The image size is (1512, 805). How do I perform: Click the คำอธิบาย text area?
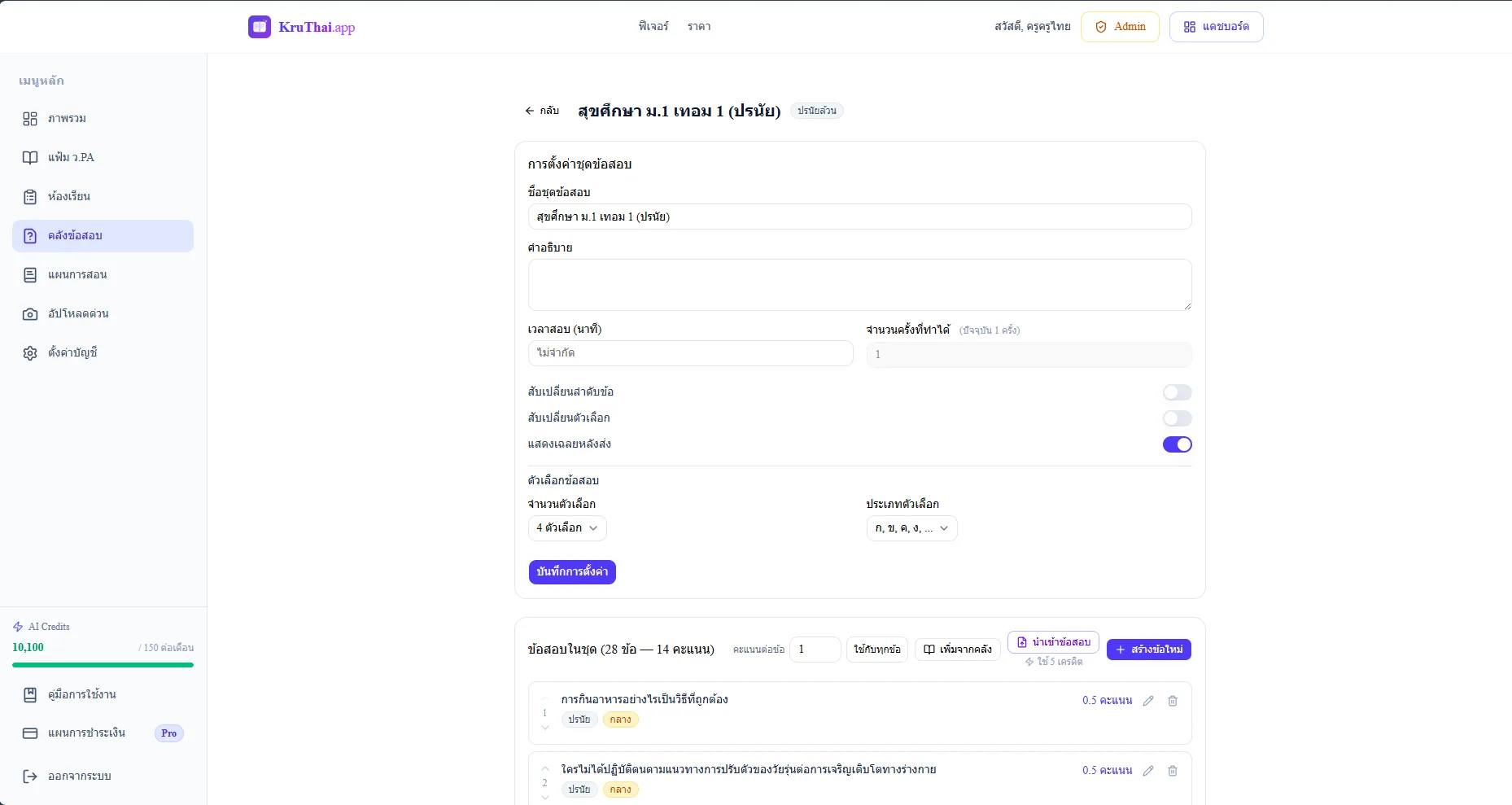point(860,285)
